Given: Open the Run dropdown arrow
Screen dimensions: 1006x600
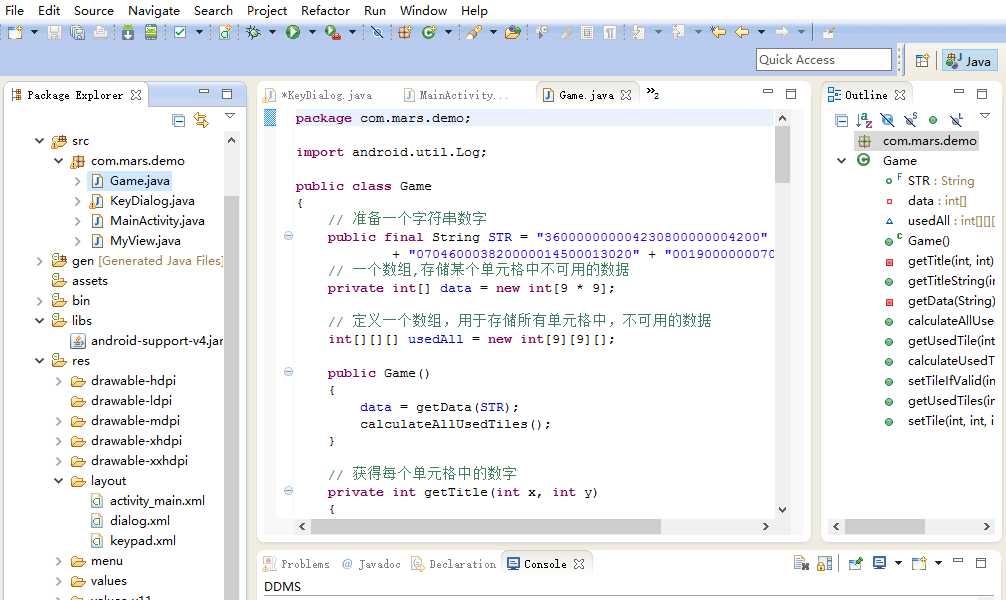Looking at the screenshot, I should (x=312, y=31).
